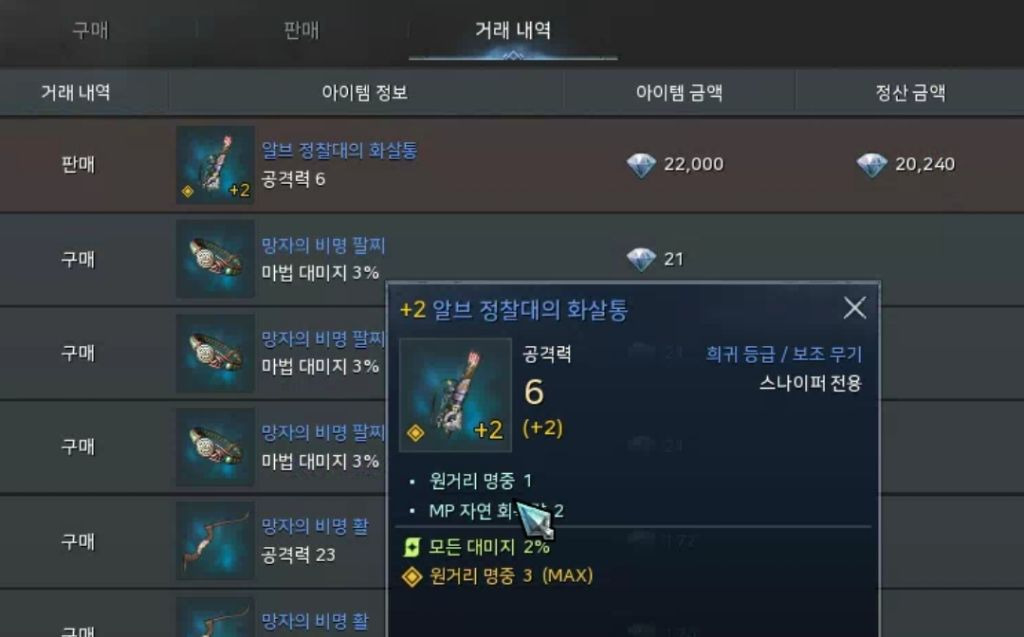Viewport: 1024px width, 637px height.
Task: Click the 정산 금액 column header
Action: click(910, 93)
